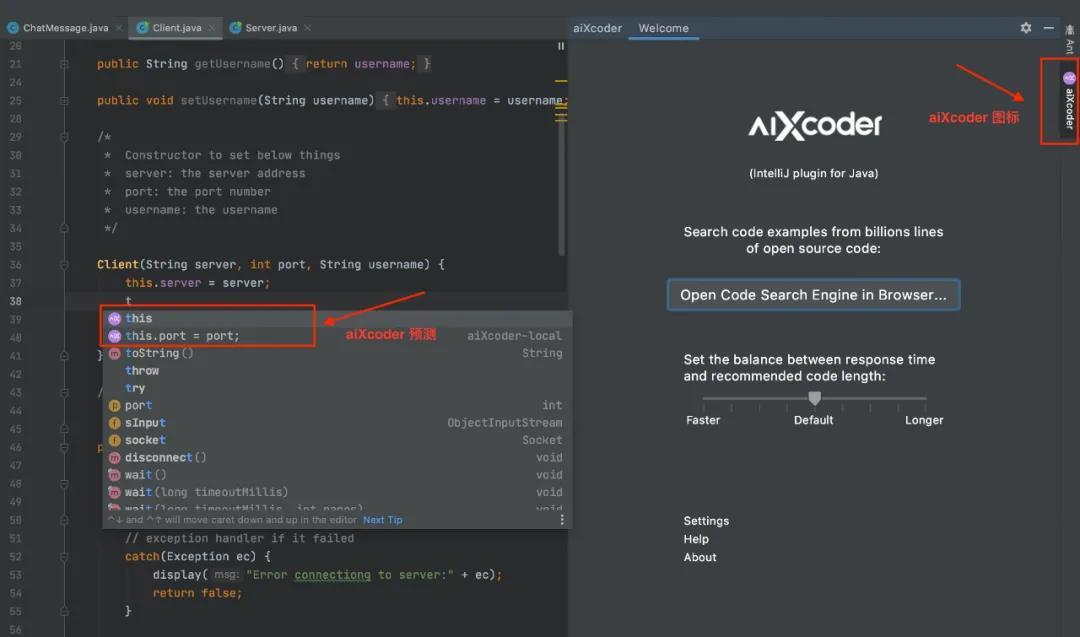Open the Ant sidebar tool window
Screen dimensions: 1080x637
[x=1069, y=40]
